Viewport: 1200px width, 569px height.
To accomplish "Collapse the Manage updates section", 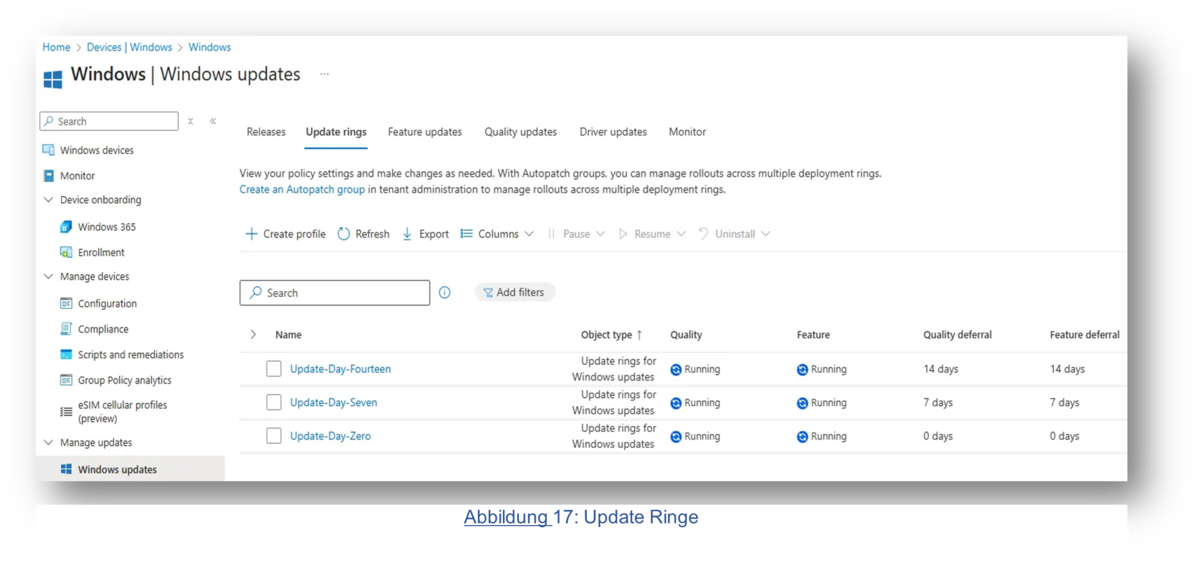I will (x=48, y=443).
